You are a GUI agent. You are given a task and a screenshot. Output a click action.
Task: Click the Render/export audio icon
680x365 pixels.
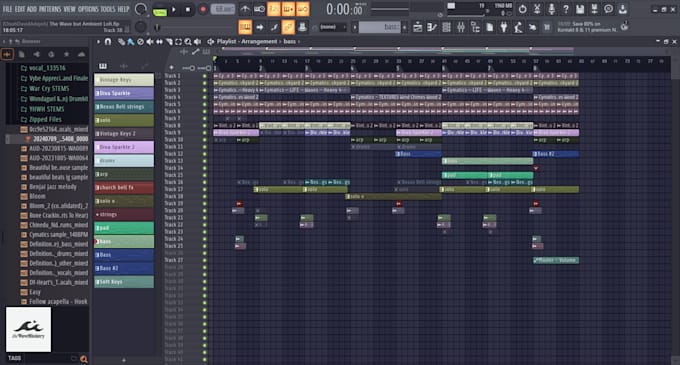coord(594,9)
